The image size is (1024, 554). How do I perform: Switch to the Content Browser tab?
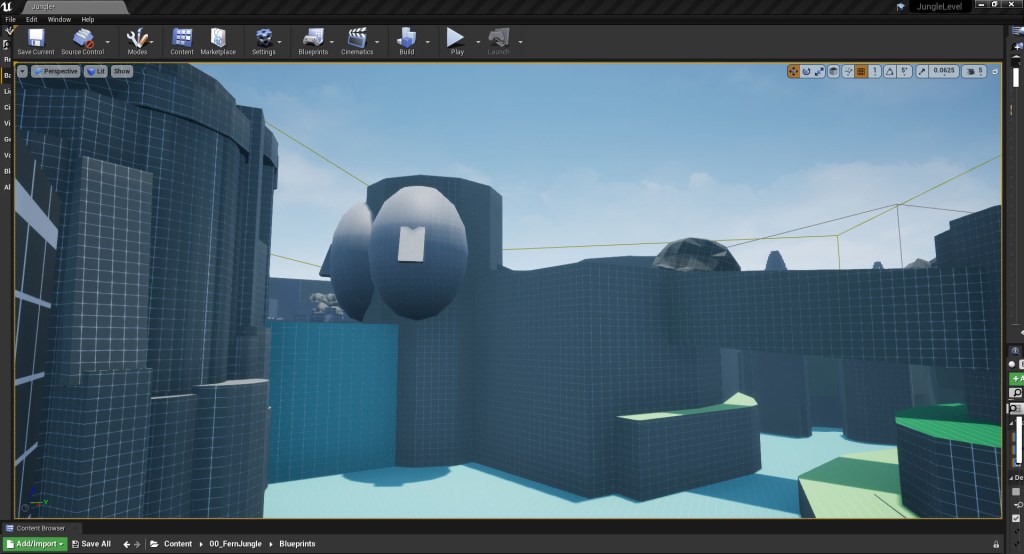coord(41,528)
